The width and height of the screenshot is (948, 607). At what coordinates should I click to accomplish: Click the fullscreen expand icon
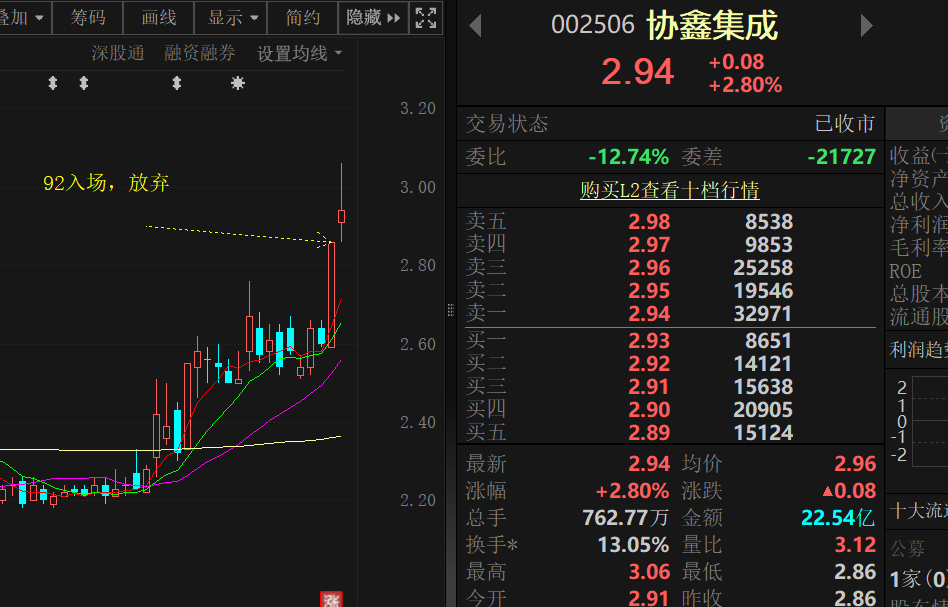426,18
